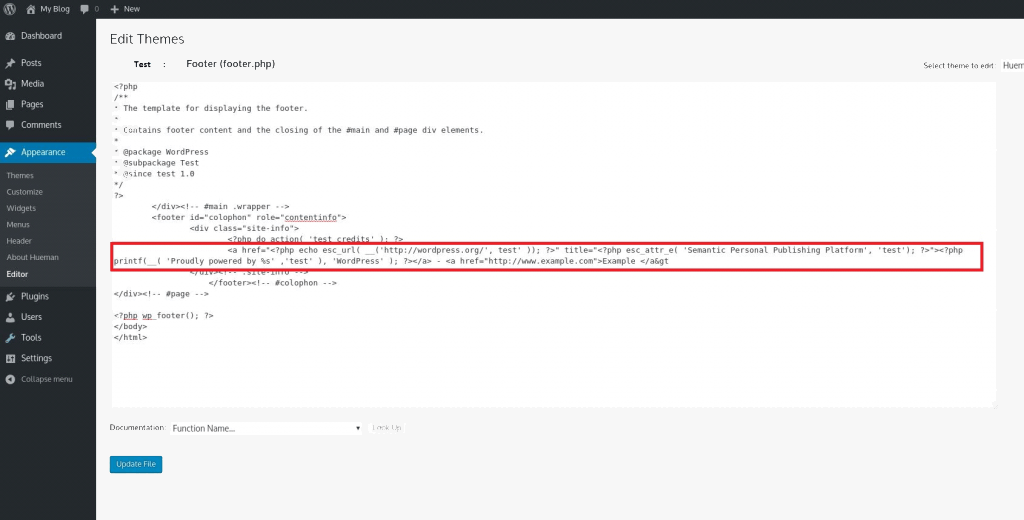Open the Plugins menu item
The height and width of the screenshot is (520, 1024).
(35, 297)
